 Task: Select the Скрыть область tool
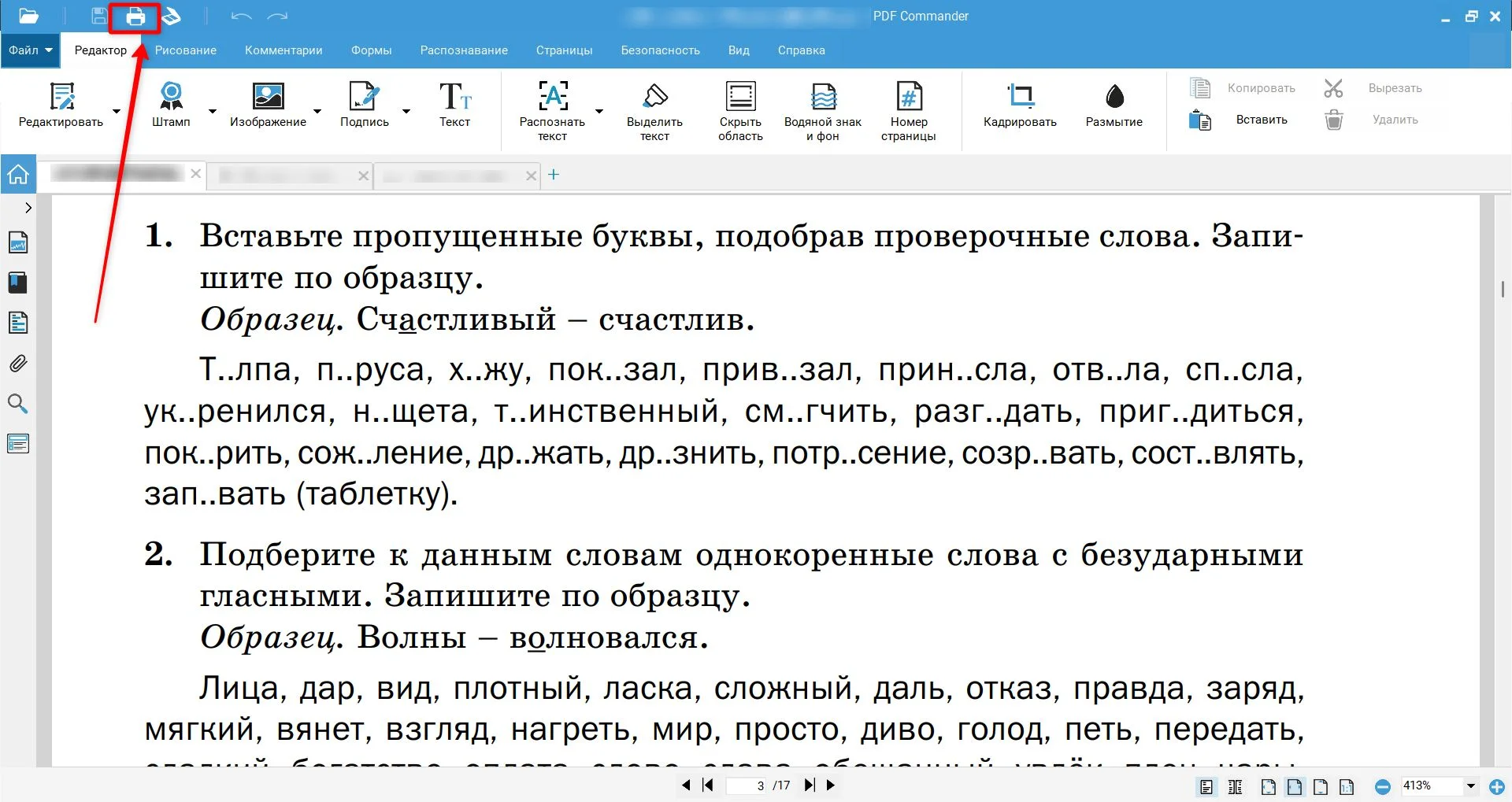point(740,111)
